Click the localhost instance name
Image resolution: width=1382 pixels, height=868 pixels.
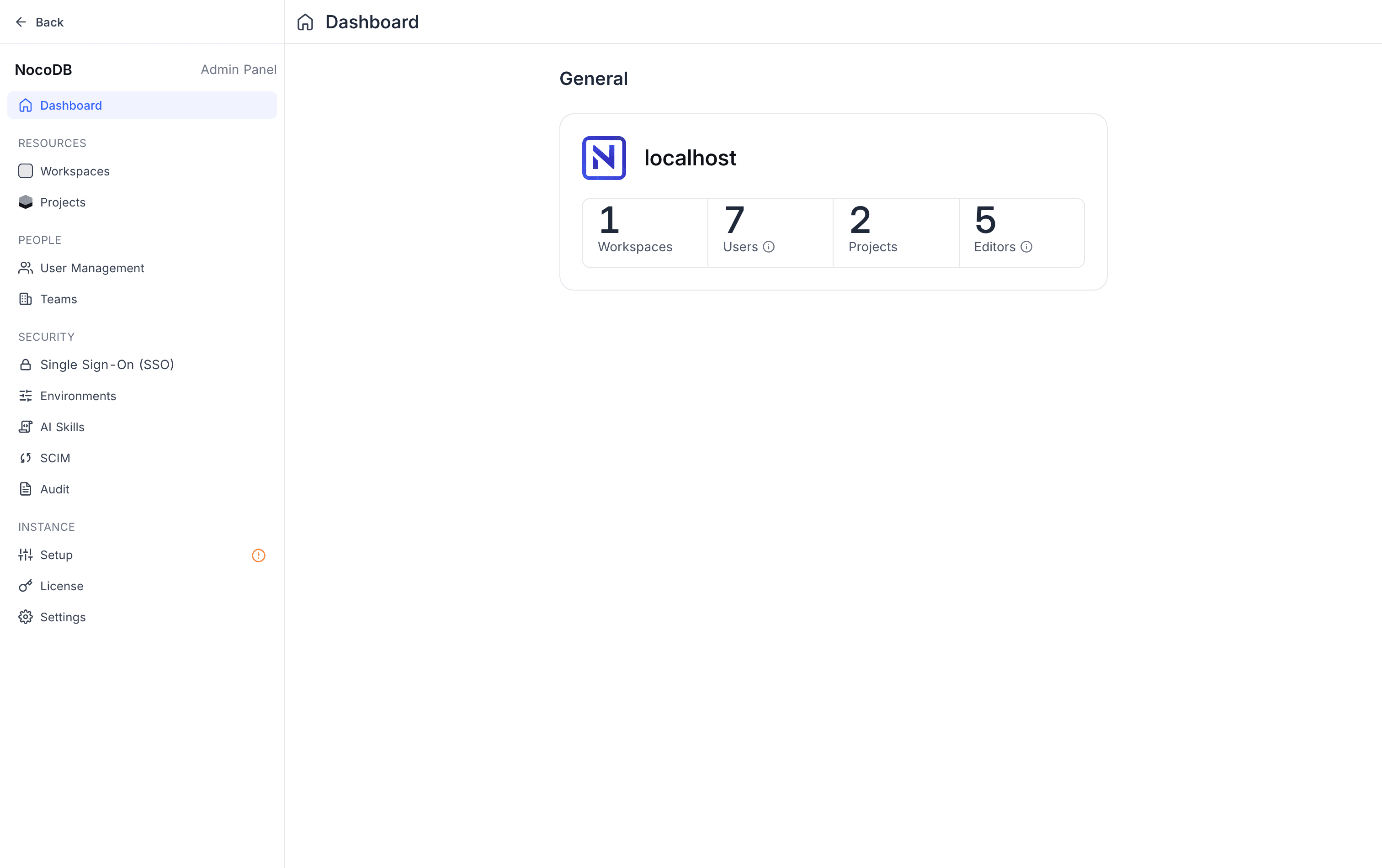click(690, 158)
